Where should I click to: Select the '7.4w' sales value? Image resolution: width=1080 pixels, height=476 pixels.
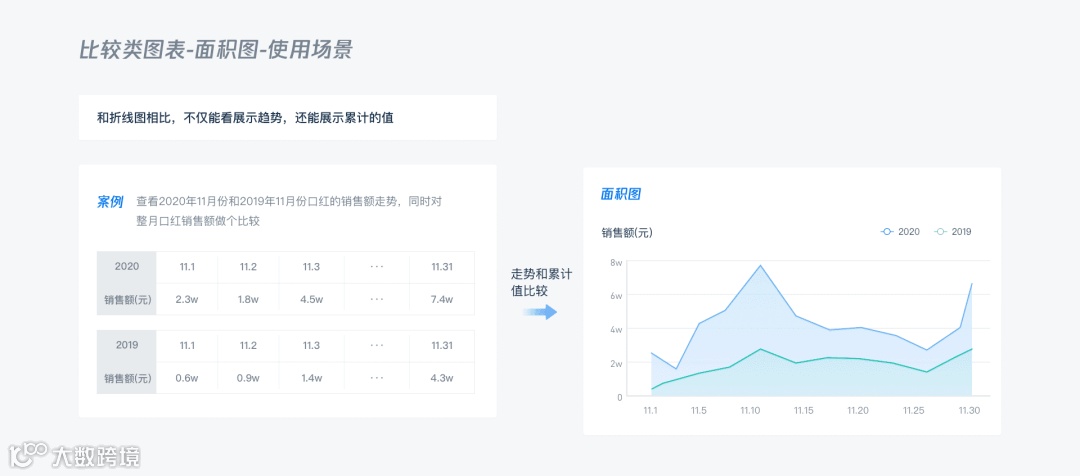click(442, 300)
